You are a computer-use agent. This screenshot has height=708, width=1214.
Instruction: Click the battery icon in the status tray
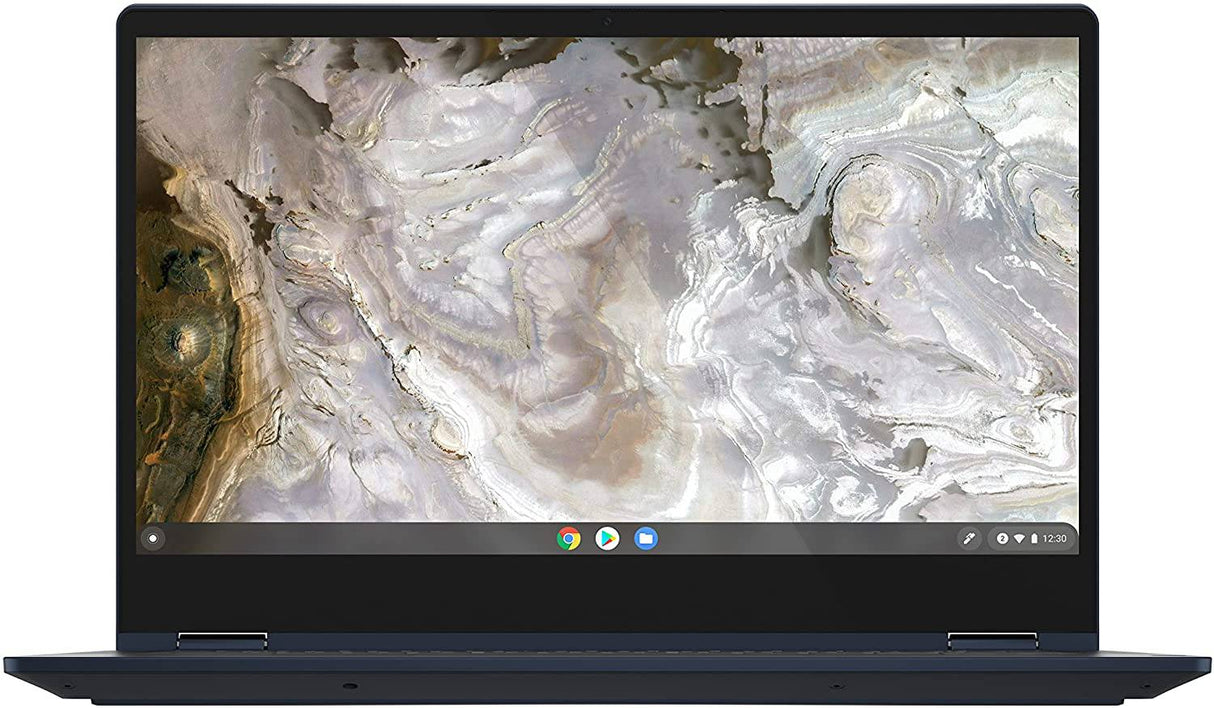(x=1035, y=538)
